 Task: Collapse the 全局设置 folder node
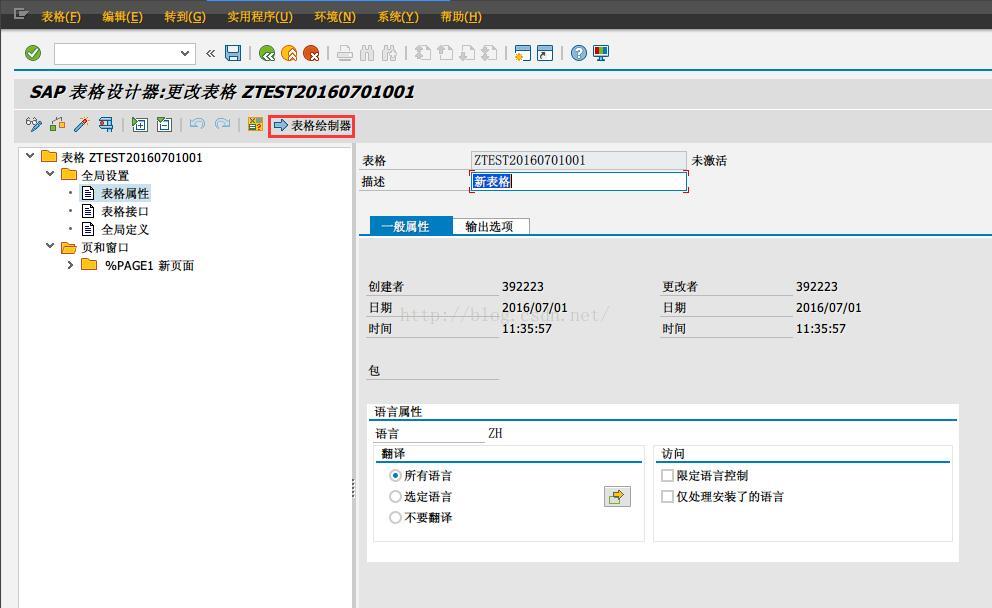click(x=50, y=173)
